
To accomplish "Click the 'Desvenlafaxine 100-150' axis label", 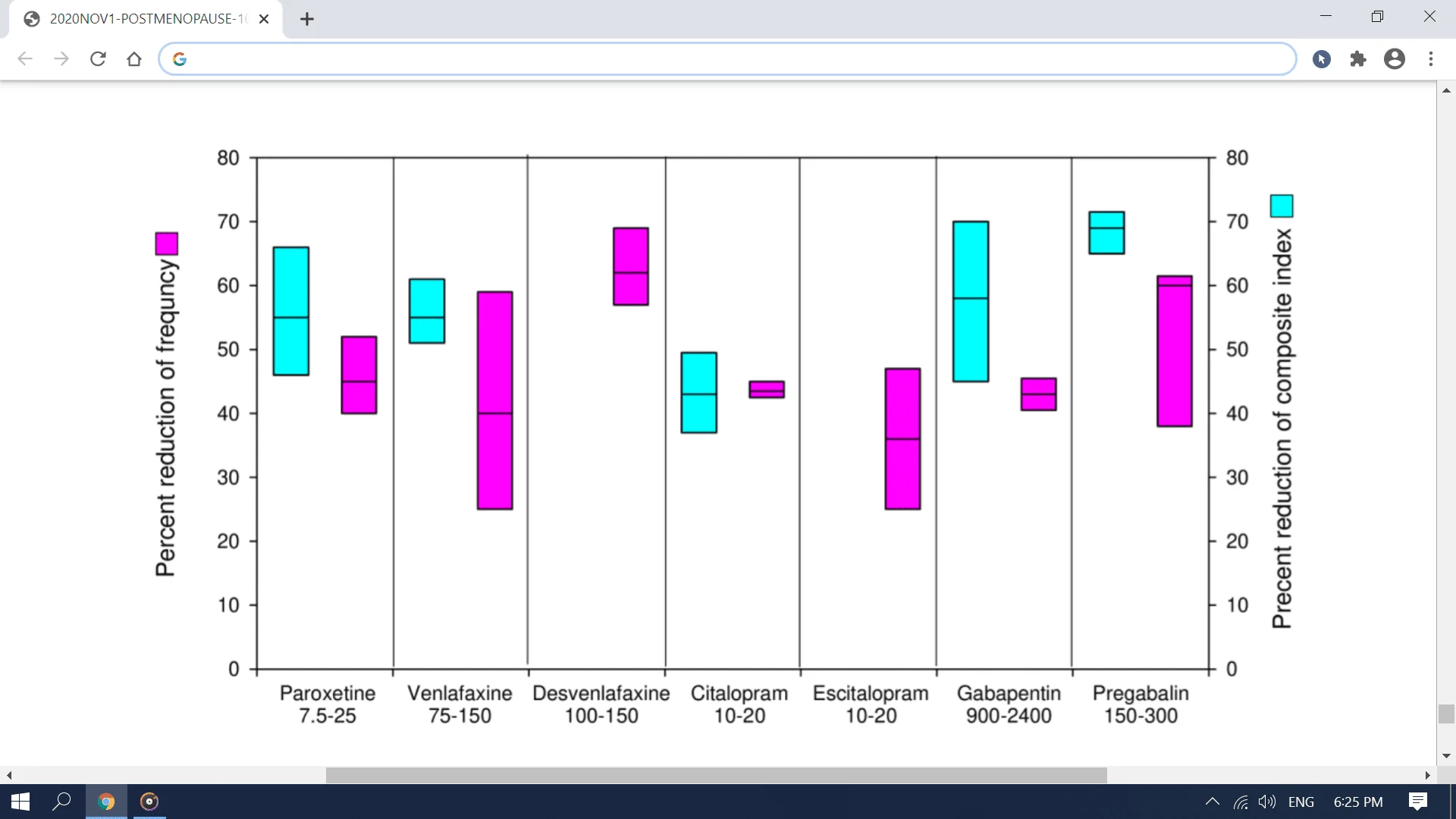I will 601,704.
